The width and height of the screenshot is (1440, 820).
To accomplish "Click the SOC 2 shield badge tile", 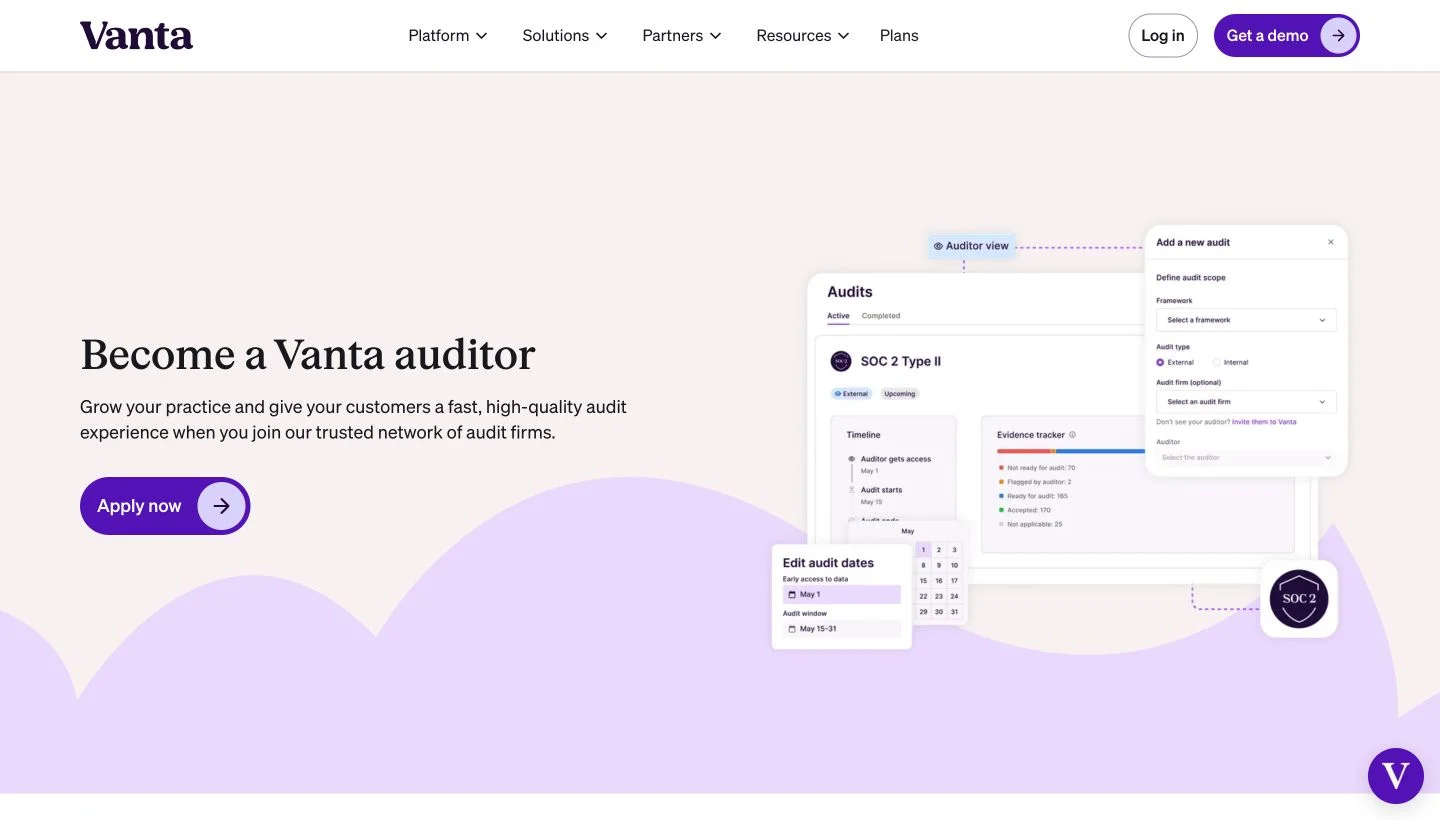I will (x=1299, y=599).
